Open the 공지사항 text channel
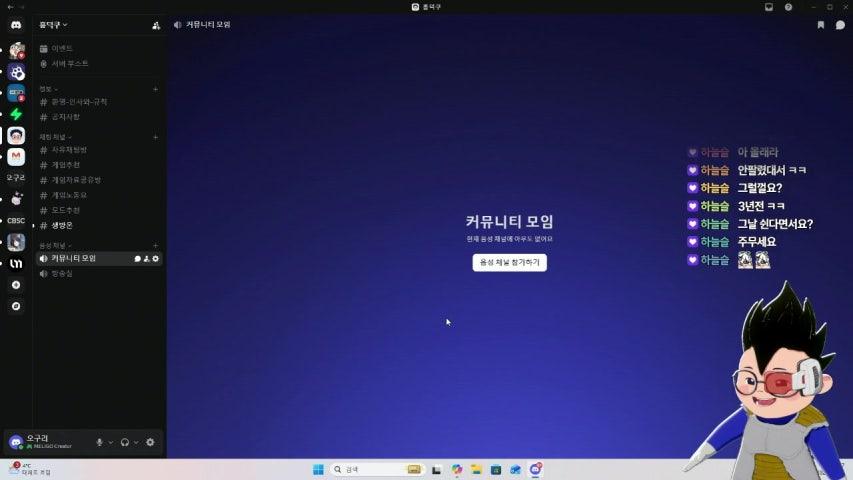The width and height of the screenshot is (853, 480). [x=99, y=118]
